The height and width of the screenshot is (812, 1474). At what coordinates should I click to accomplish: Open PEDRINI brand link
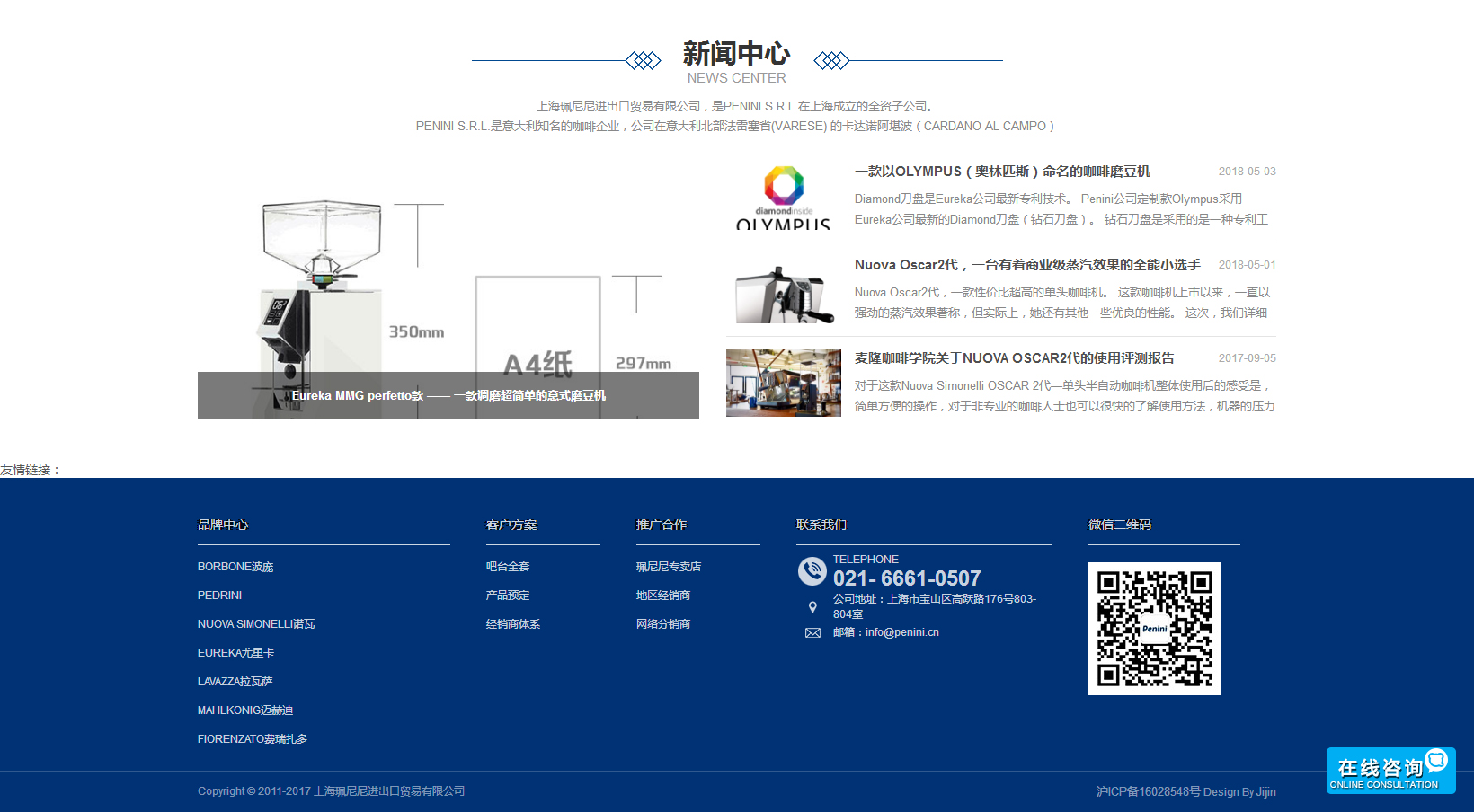219,596
